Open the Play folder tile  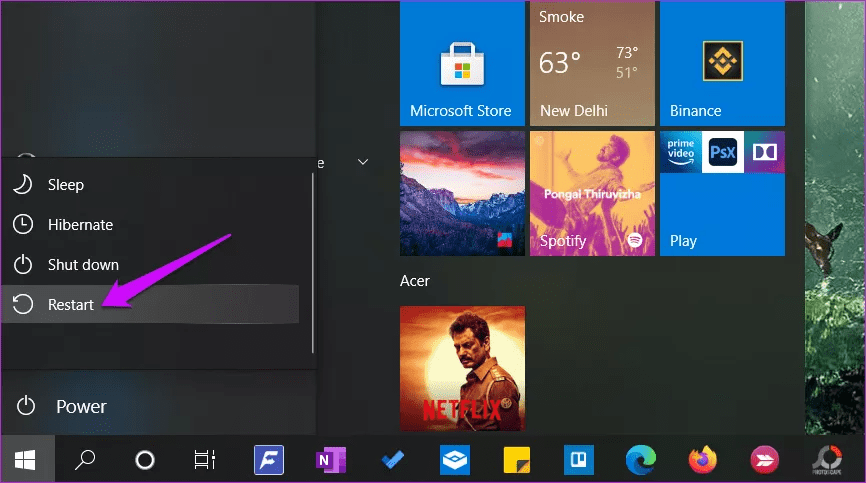pos(722,193)
